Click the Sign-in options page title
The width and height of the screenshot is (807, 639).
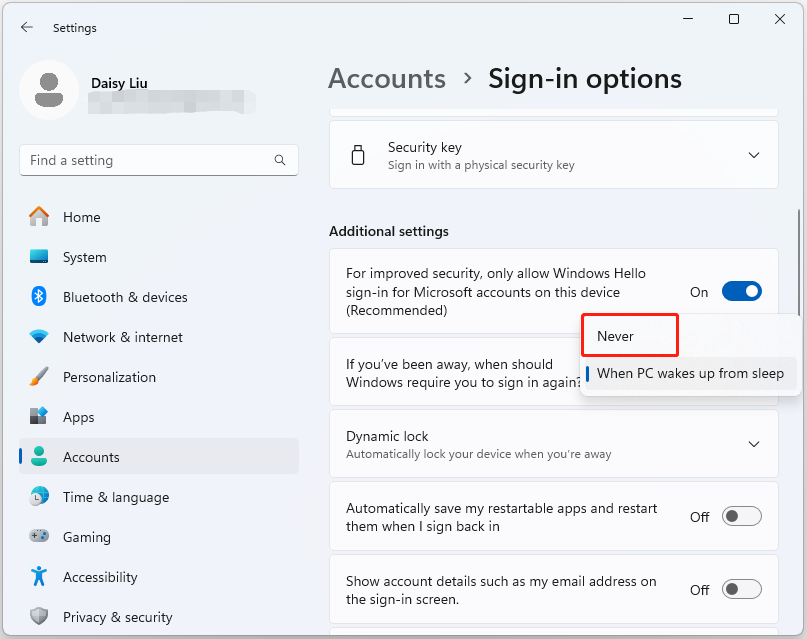(585, 79)
